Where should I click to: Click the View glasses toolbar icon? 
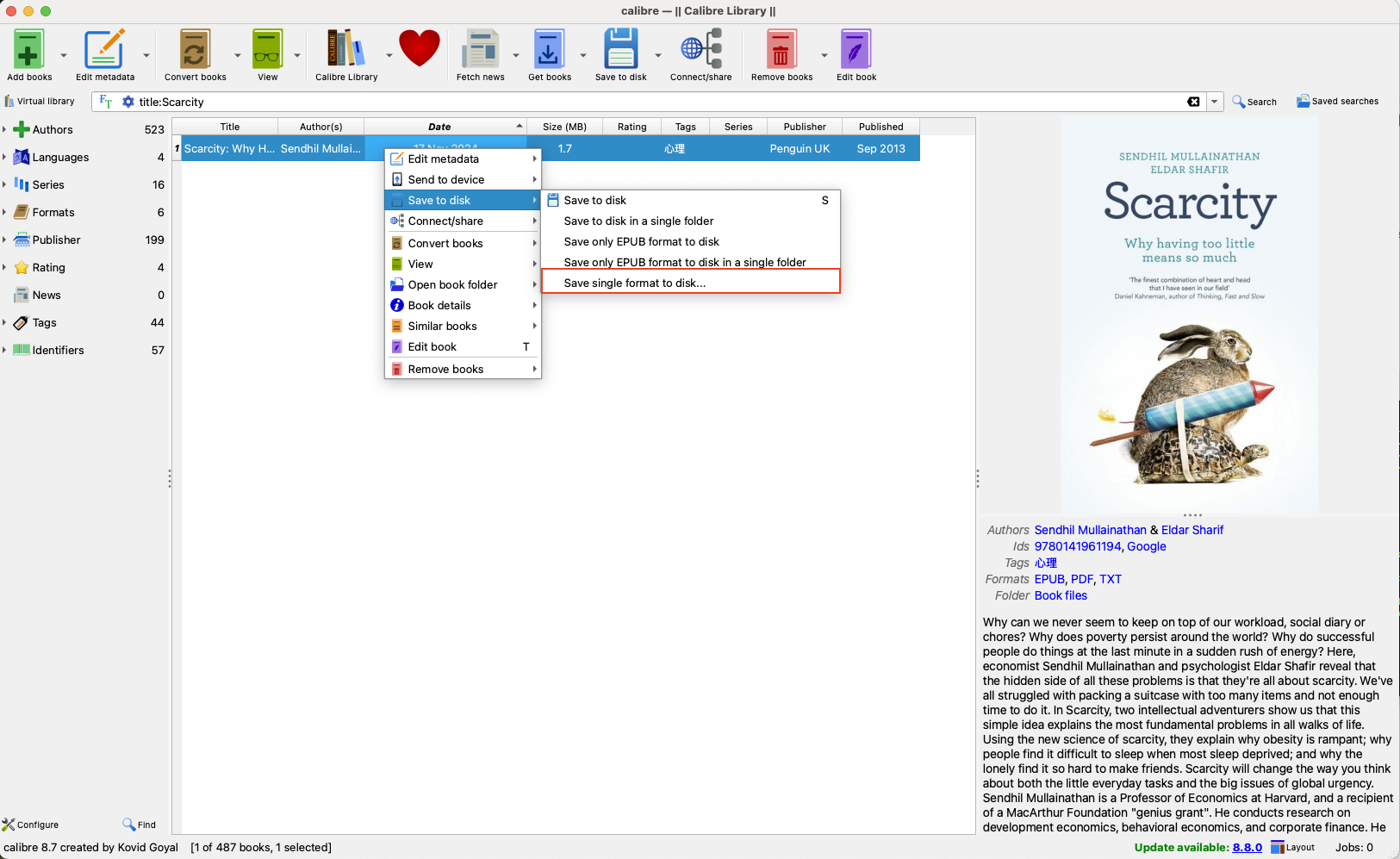pos(267,50)
